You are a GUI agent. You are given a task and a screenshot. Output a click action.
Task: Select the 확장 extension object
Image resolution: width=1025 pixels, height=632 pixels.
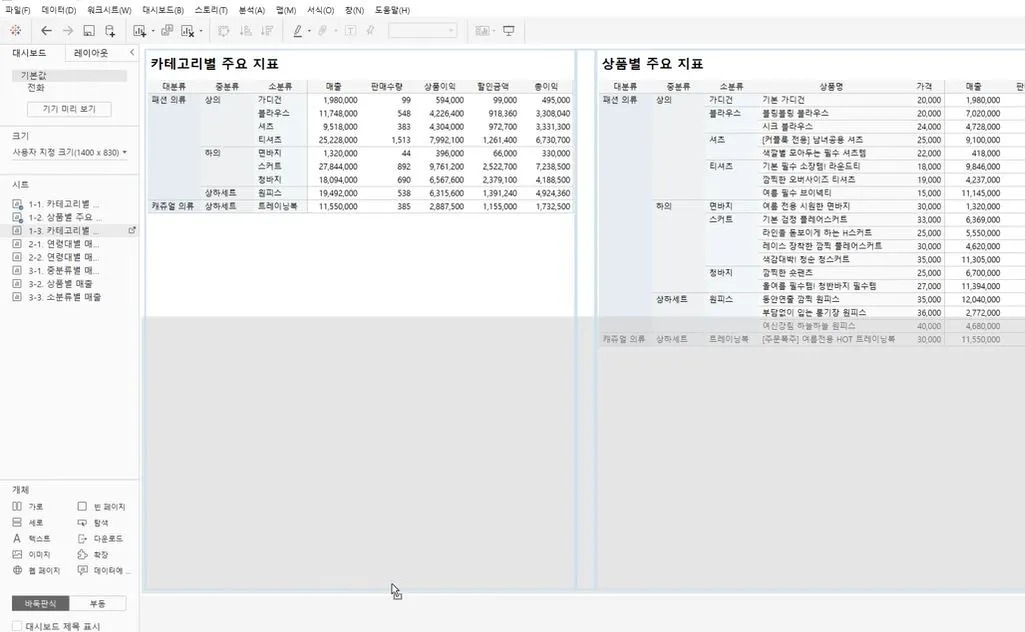pos(93,554)
